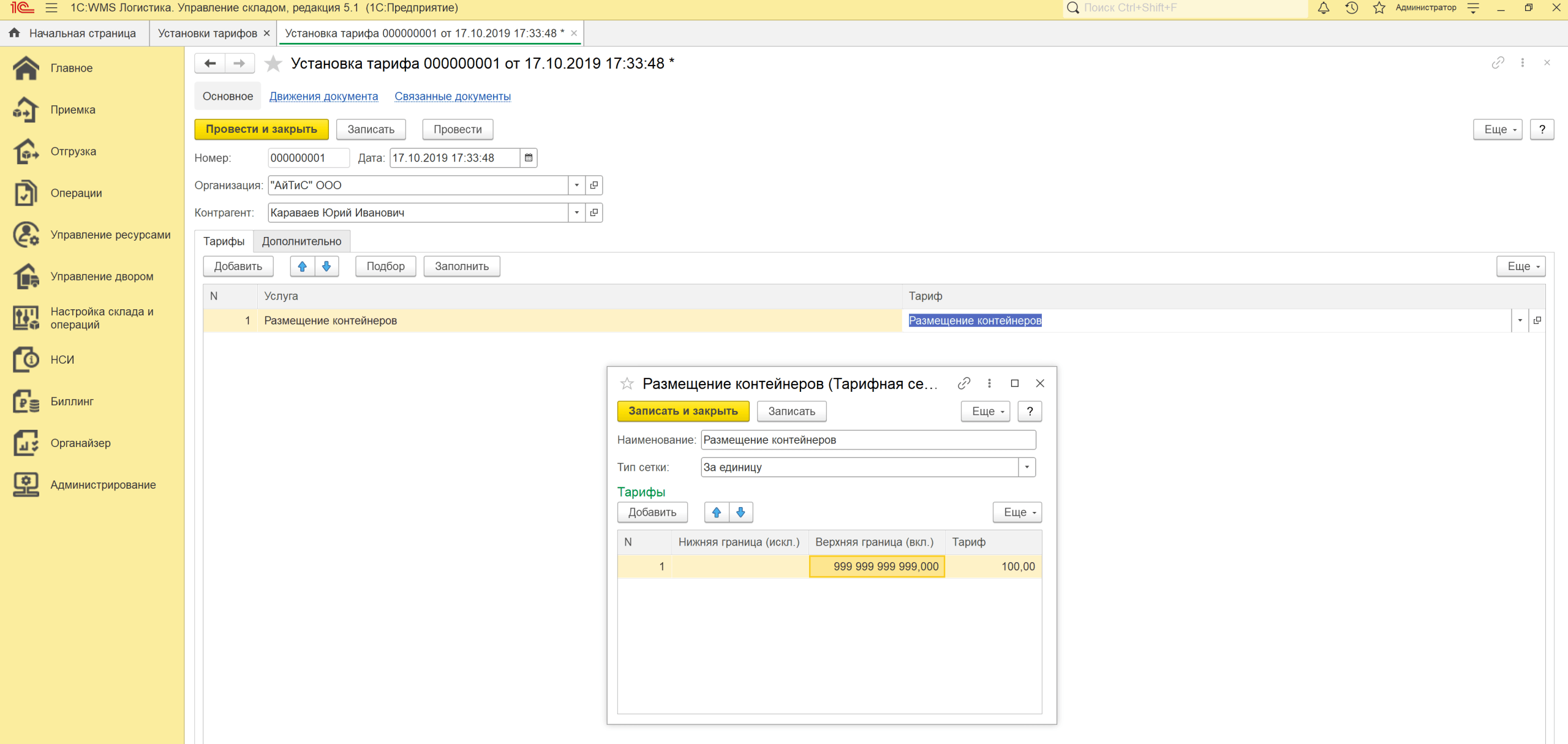
Task: Click the Заполнить button
Action: pyautogui.click(x=461, y=266)
